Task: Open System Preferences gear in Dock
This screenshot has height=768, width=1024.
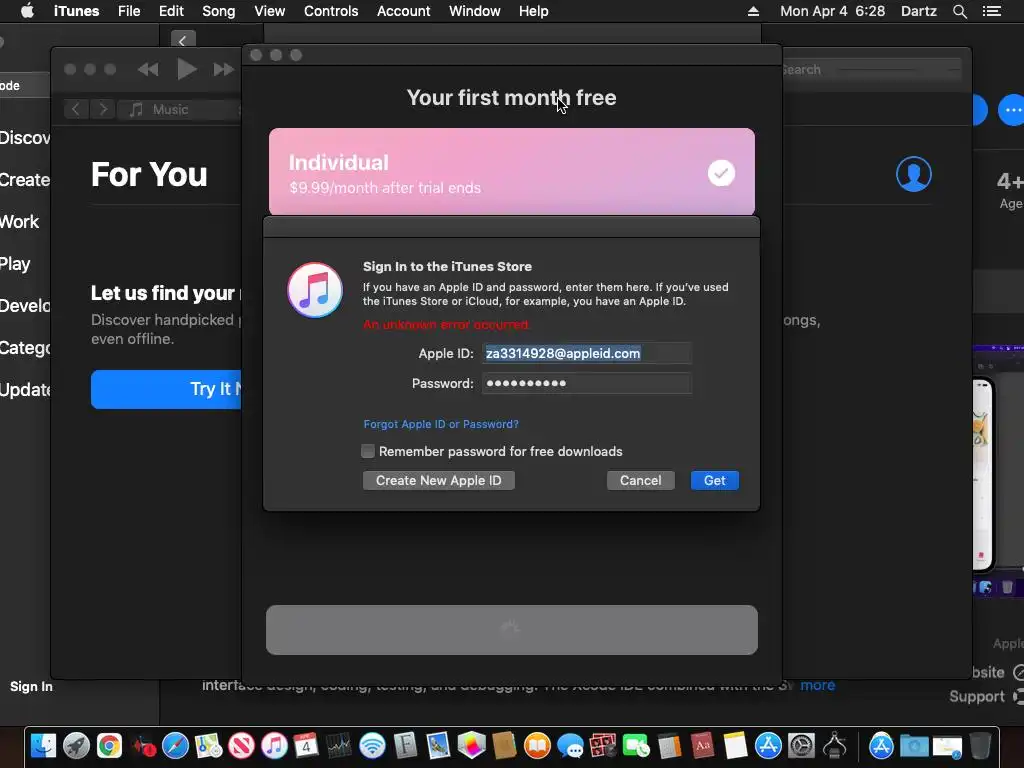Action: click(801, 746)
